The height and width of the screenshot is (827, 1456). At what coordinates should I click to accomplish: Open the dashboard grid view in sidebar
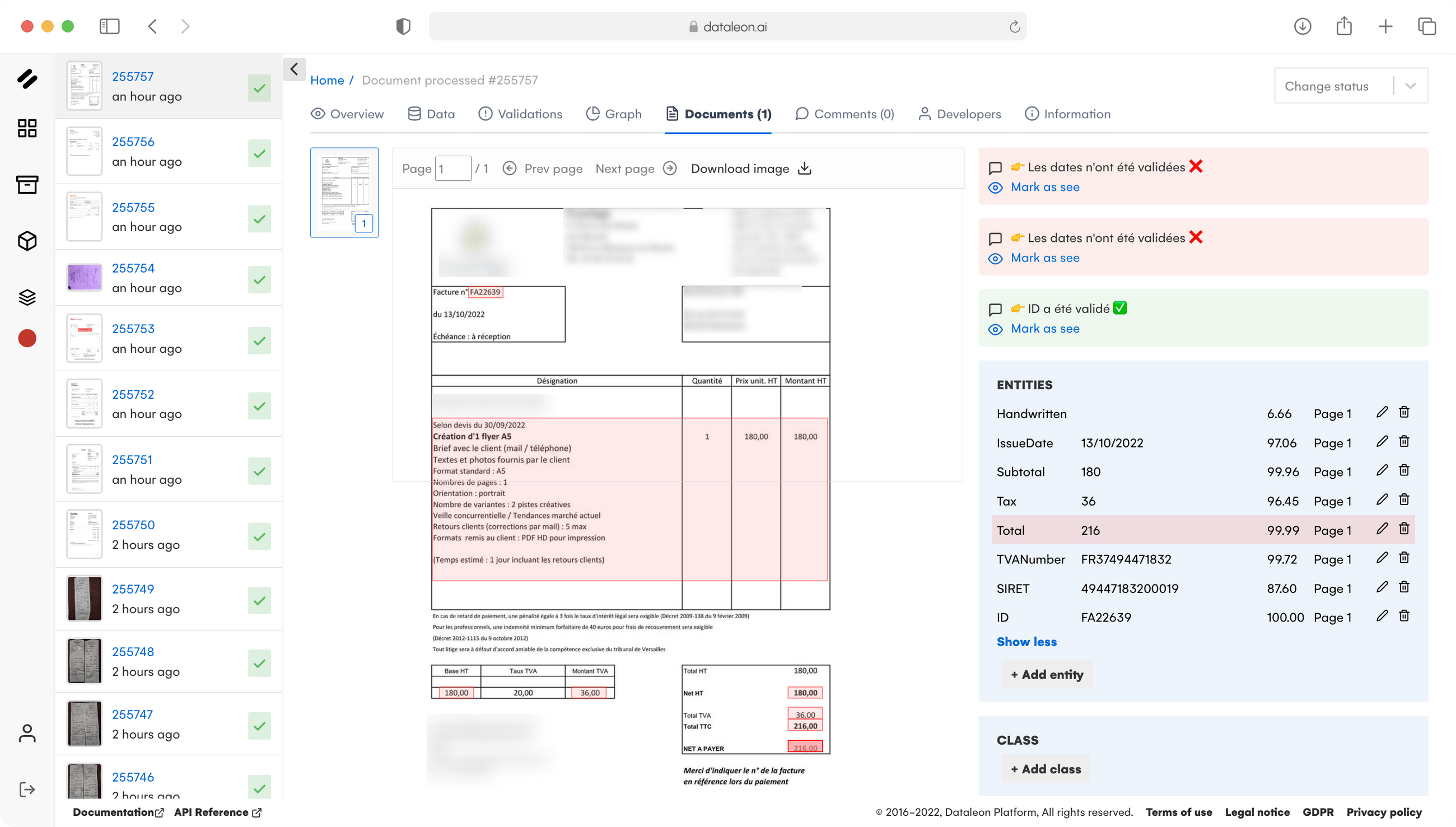click(x=27, y=128)
